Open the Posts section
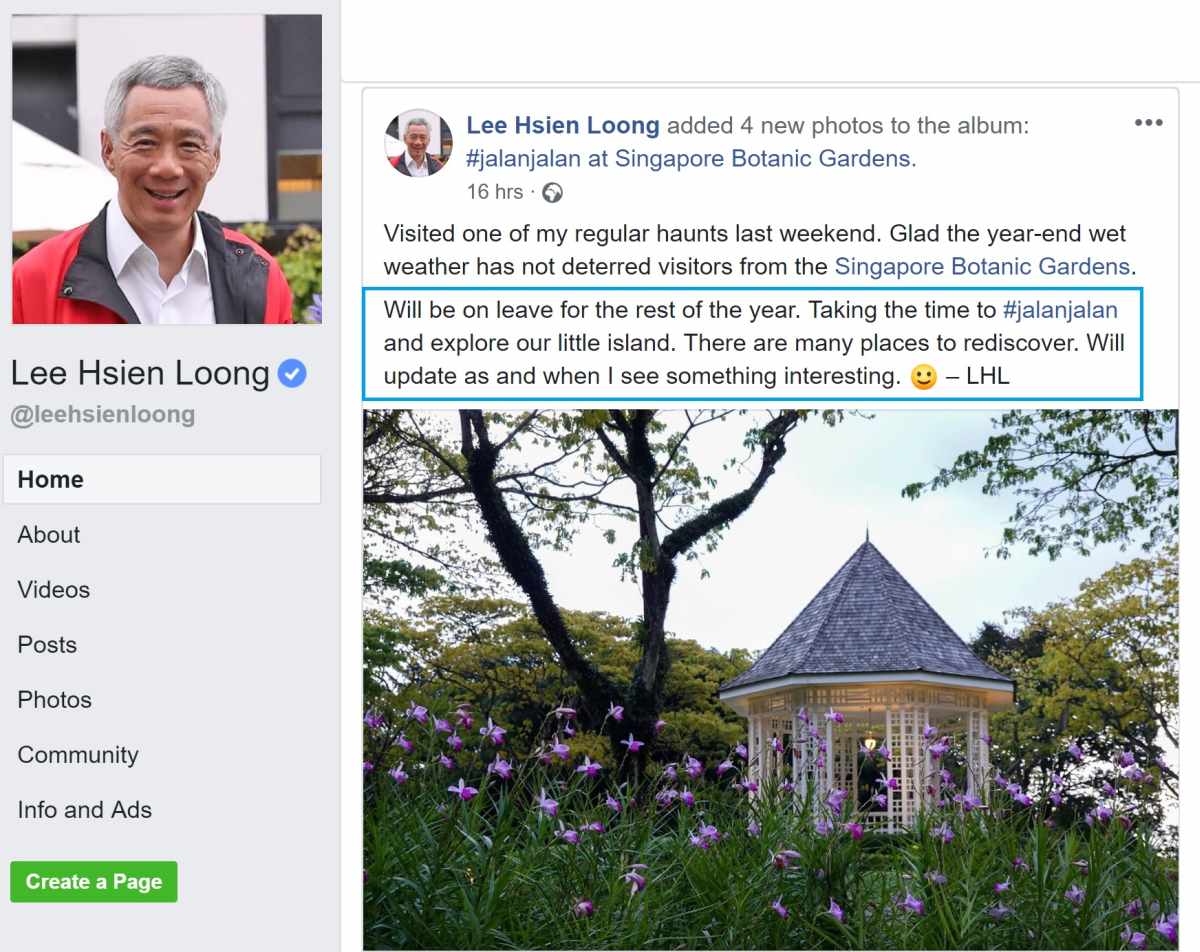The image size is (1200, 952). click(x=47, y=644)
